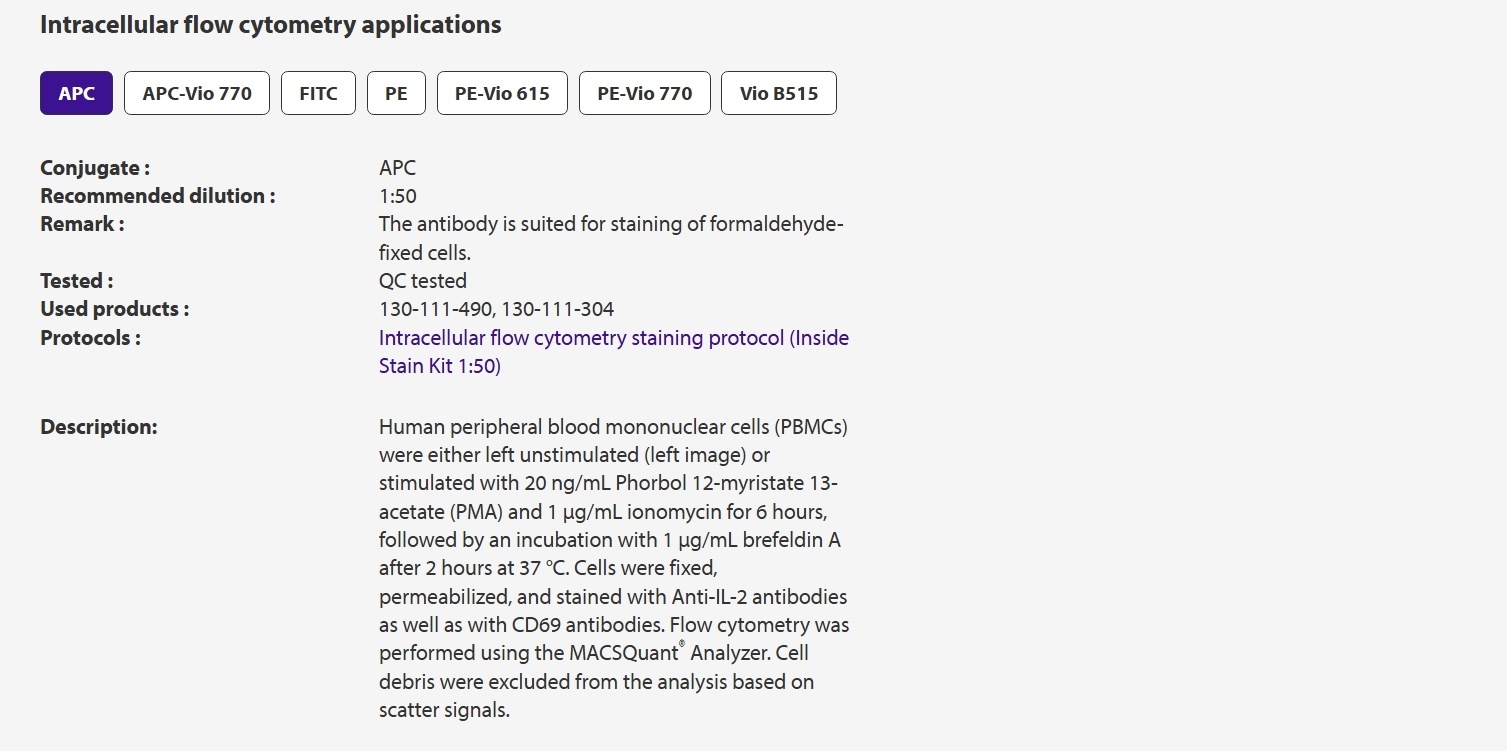This screenshot has height=751, width=1507.
Task: Click the Recommended dilution label
Action: [158, 196]
